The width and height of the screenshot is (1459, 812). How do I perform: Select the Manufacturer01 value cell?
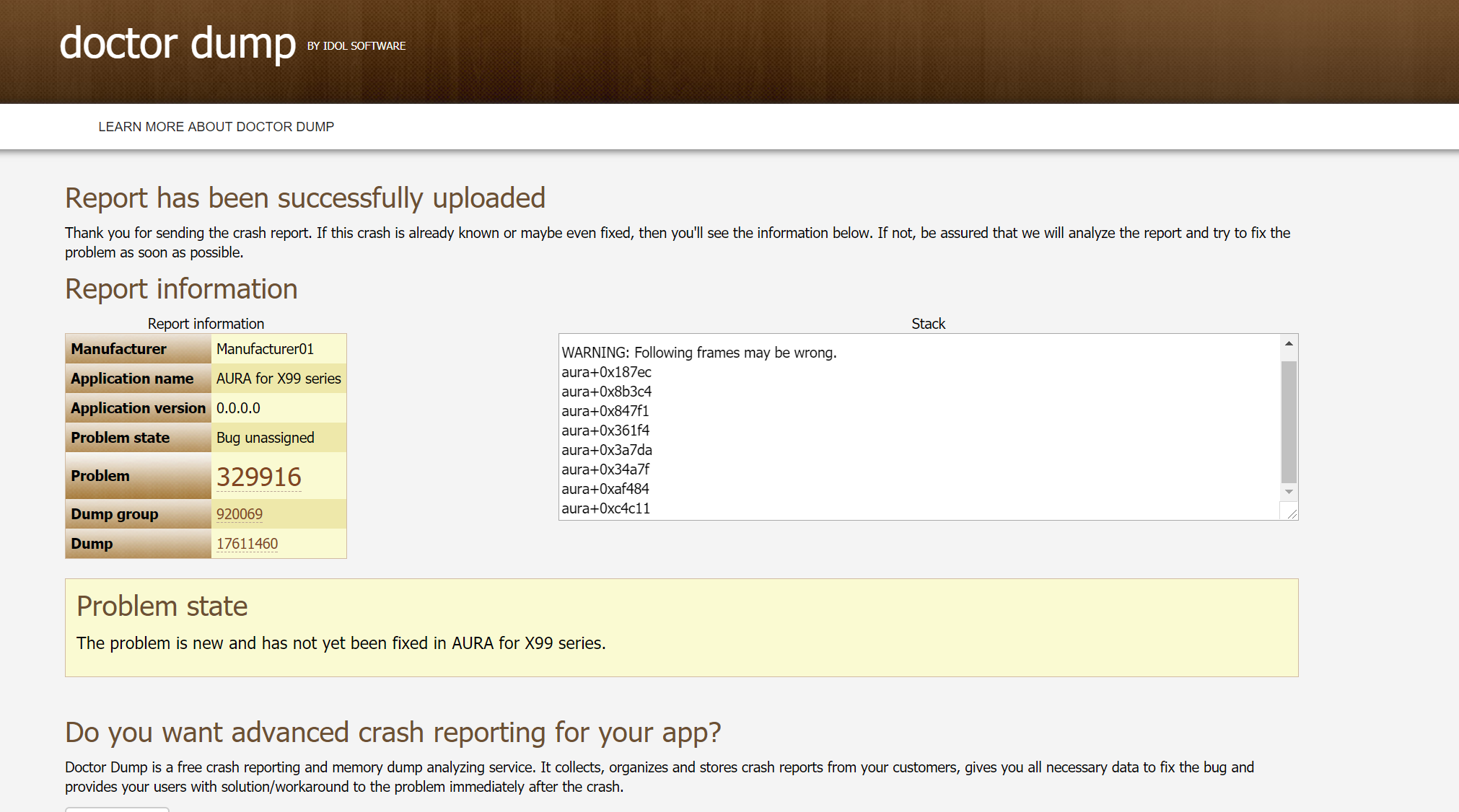click(265, 349)
